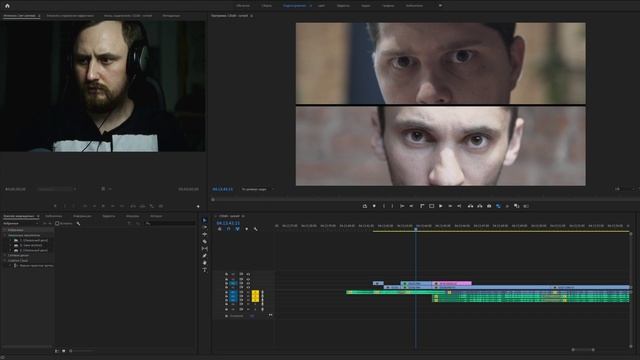Image resolution: width=640 pixels, height=360 pixels.
Task: Open Program monitor playback resolution dropdown
Action: 626,189
